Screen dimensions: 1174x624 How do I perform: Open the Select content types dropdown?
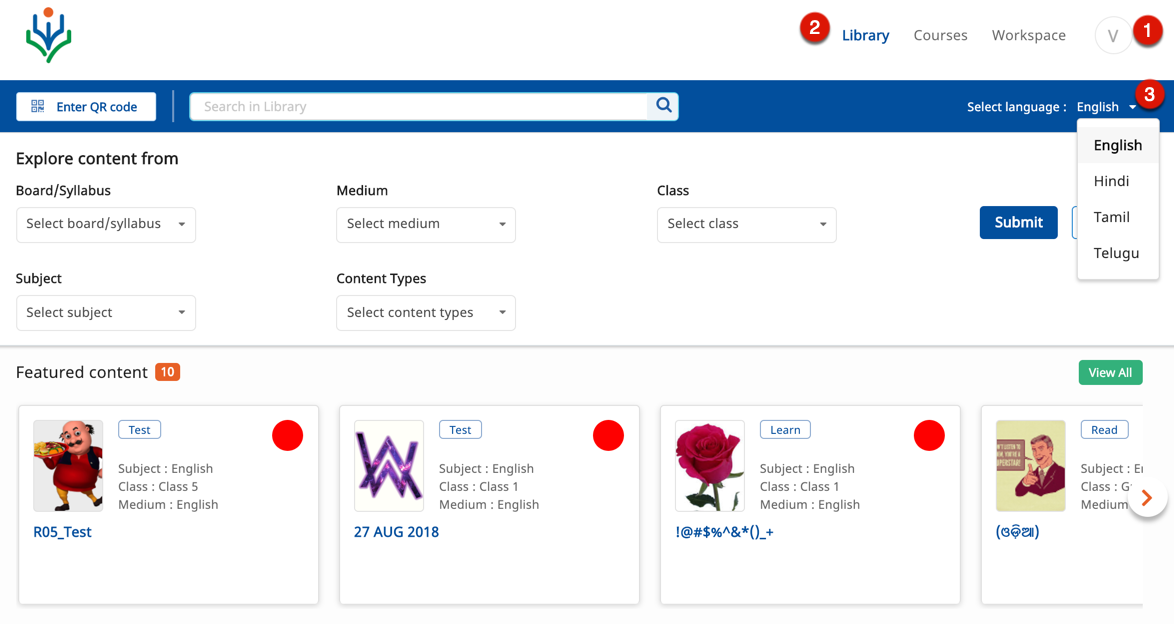(x=426, y=313)
